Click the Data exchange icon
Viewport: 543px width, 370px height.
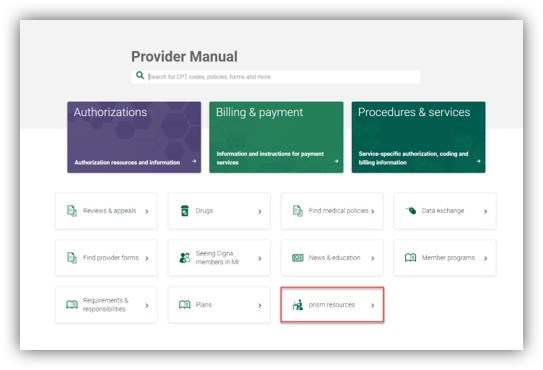point(411,210)
